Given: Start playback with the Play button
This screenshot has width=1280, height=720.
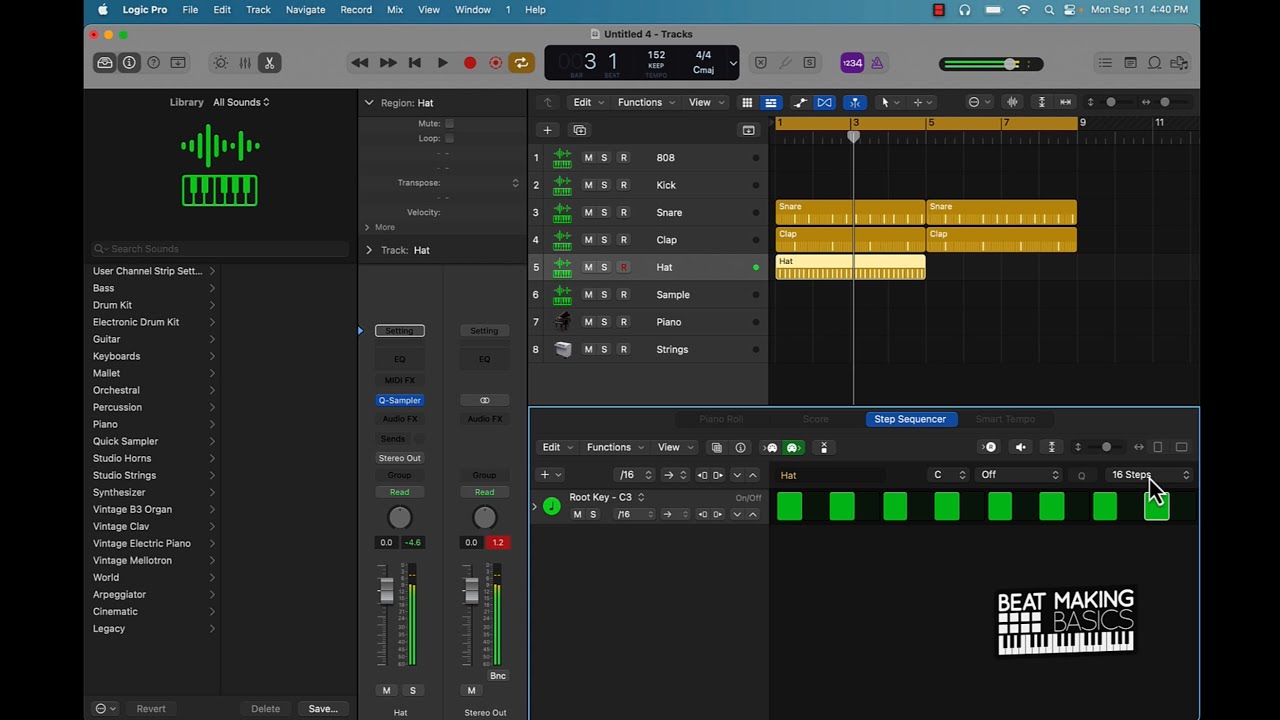Looking at the screenshot, I should [x=442, y=63].
